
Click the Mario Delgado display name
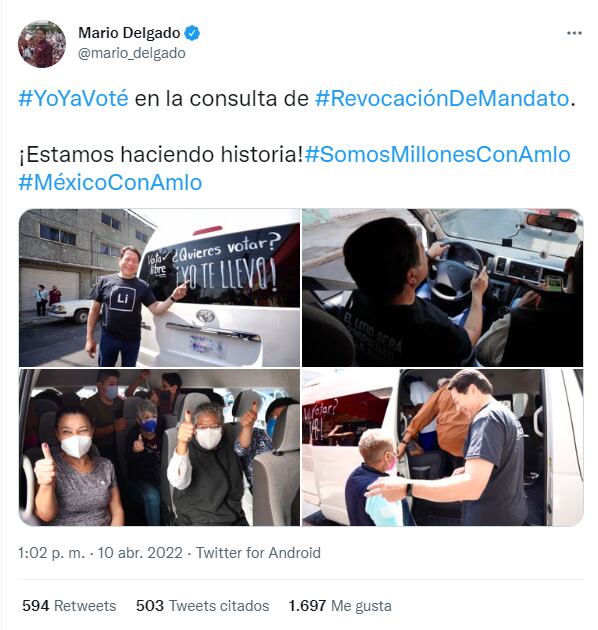click(129, 33)
